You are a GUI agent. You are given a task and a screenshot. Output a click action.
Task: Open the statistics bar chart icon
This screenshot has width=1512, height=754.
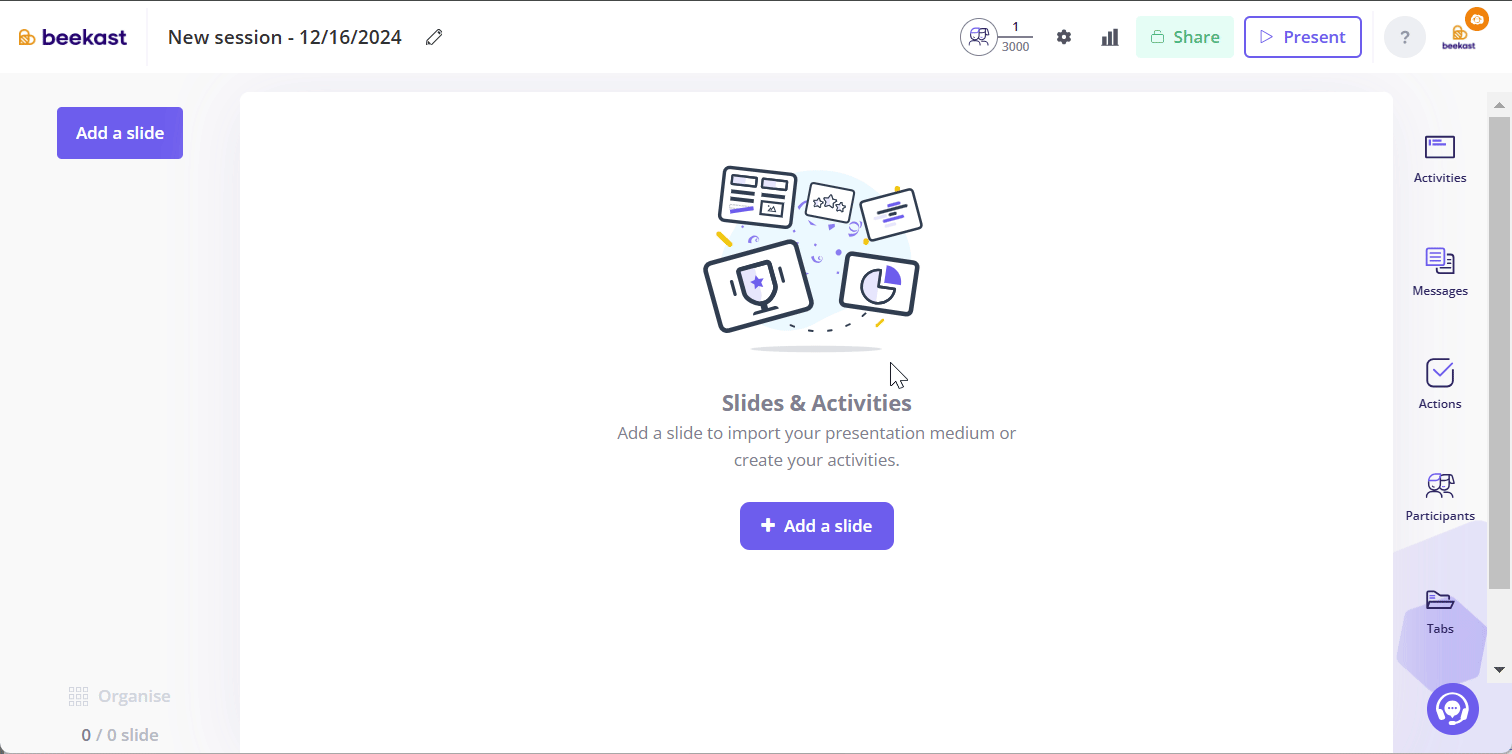(1110, 37)
